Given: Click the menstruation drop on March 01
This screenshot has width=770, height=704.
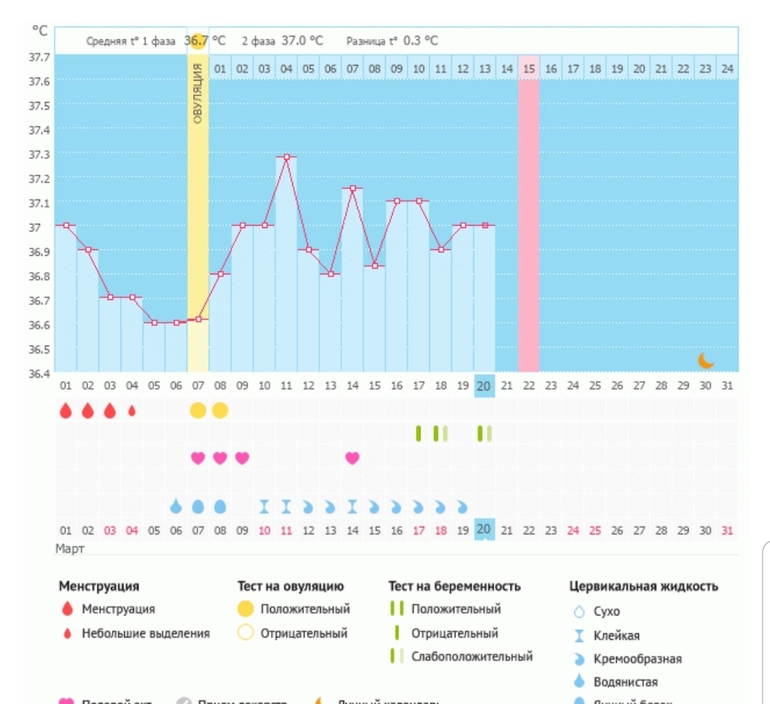Looking at the screenshot, I should pyautogui.click(x=66, y=410).
